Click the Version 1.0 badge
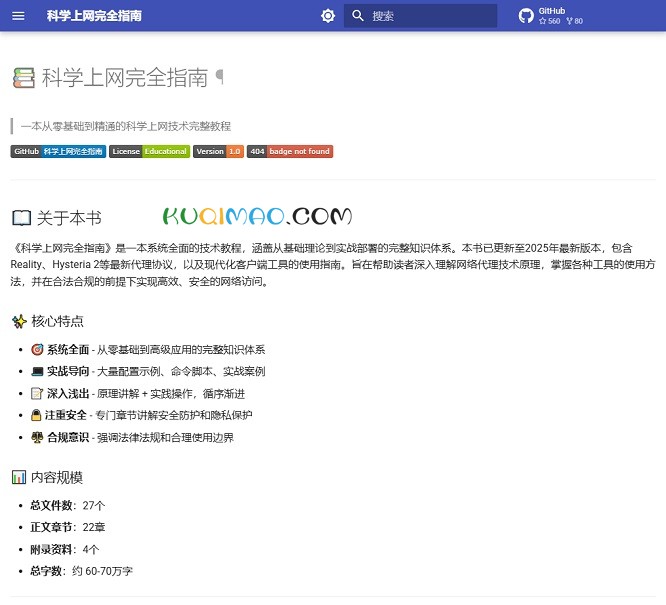Image resolution: width=666 pixels, height=605 pixels. click(218, 152)
